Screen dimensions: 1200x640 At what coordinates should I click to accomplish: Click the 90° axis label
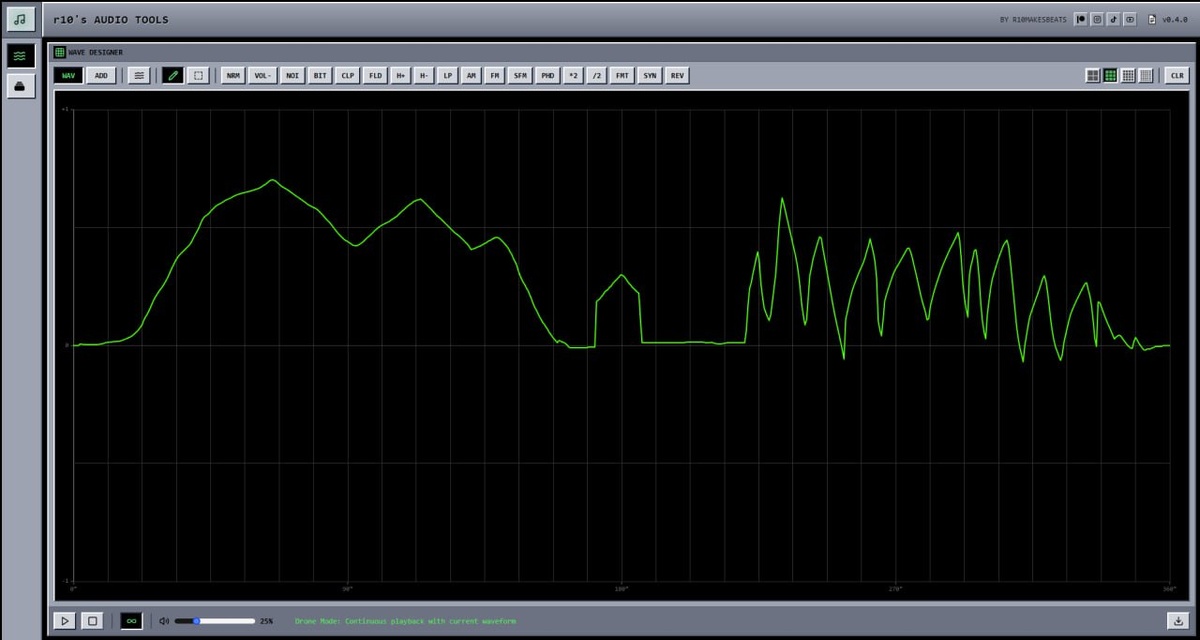(348, 589)
